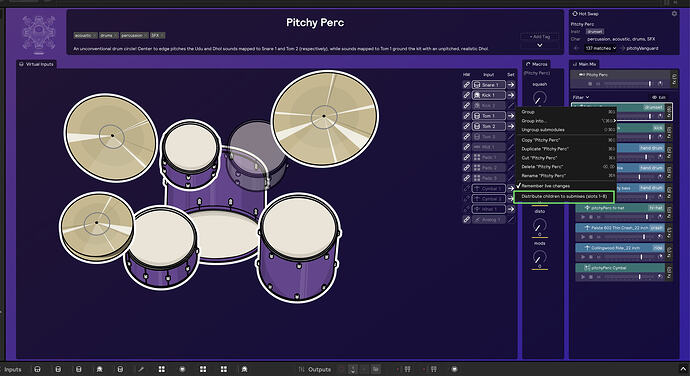Play the pitchyPerc hi-hat module
This screenshot has width=690, height=376.
tap(583, 217)
